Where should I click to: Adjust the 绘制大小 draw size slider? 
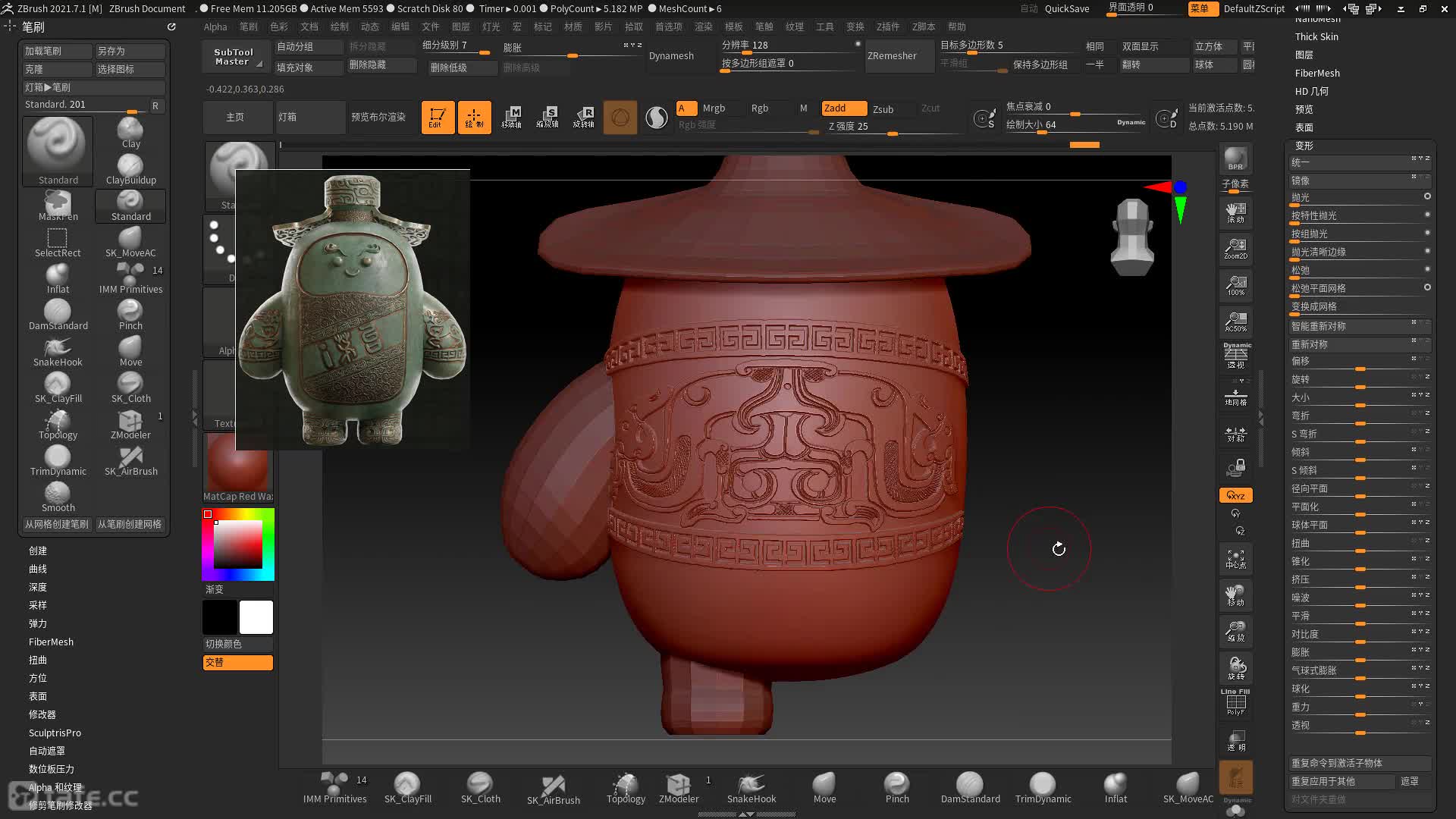1075,125
